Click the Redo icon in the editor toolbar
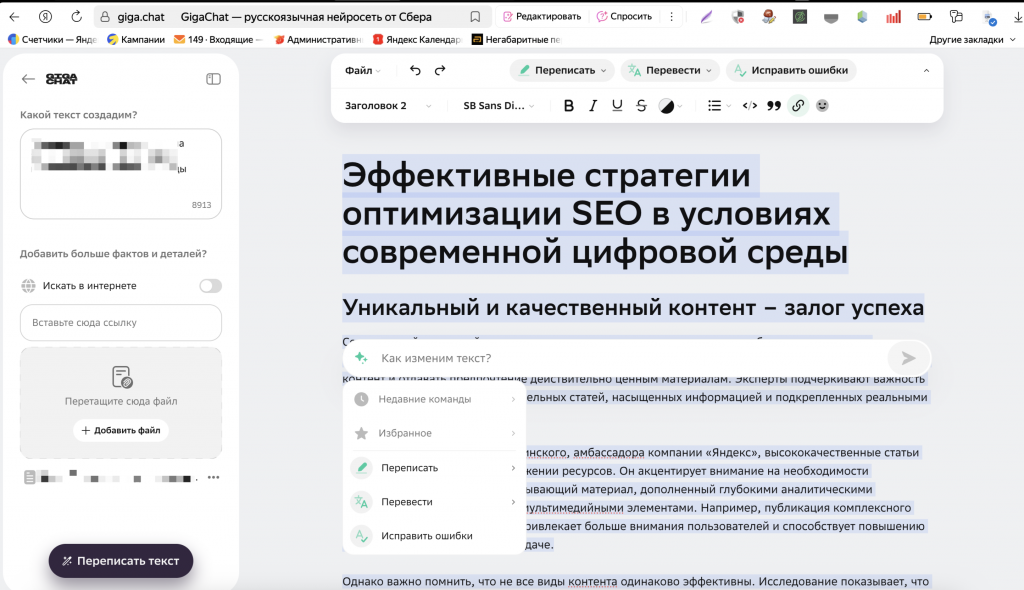Image resolution: width=1024 pixels, height=590 pixels. click(x=440, y=70)
